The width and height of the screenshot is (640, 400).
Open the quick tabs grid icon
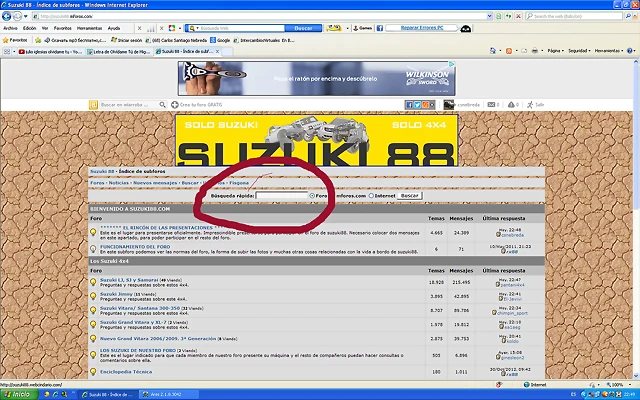7,51
